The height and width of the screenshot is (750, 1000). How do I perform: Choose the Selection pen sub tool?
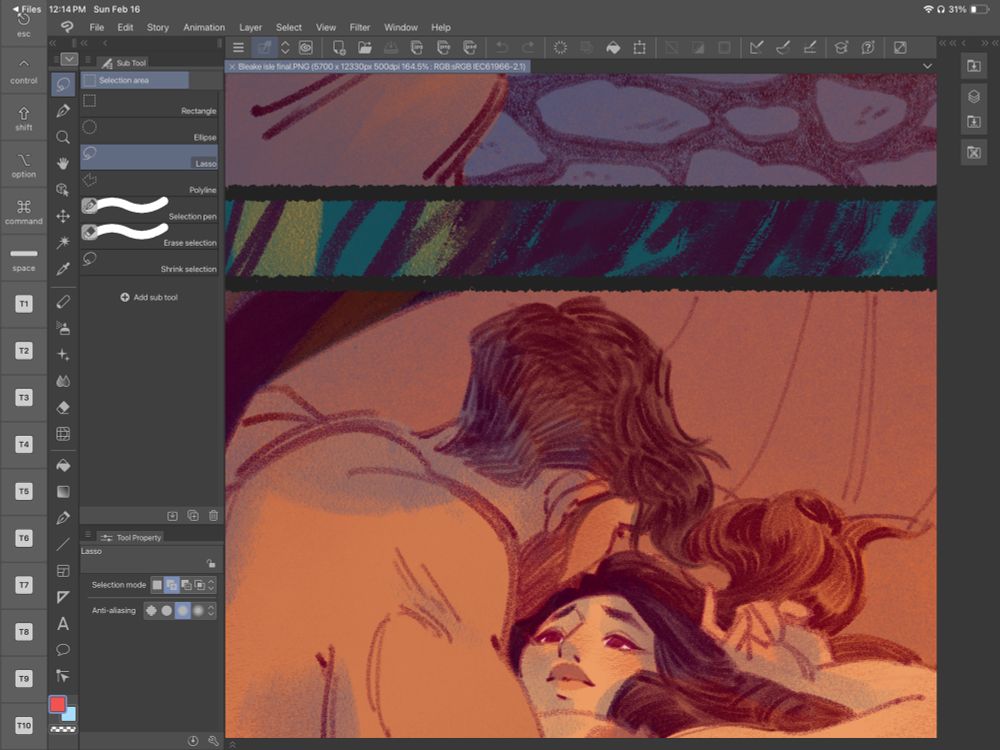point(149,210)
